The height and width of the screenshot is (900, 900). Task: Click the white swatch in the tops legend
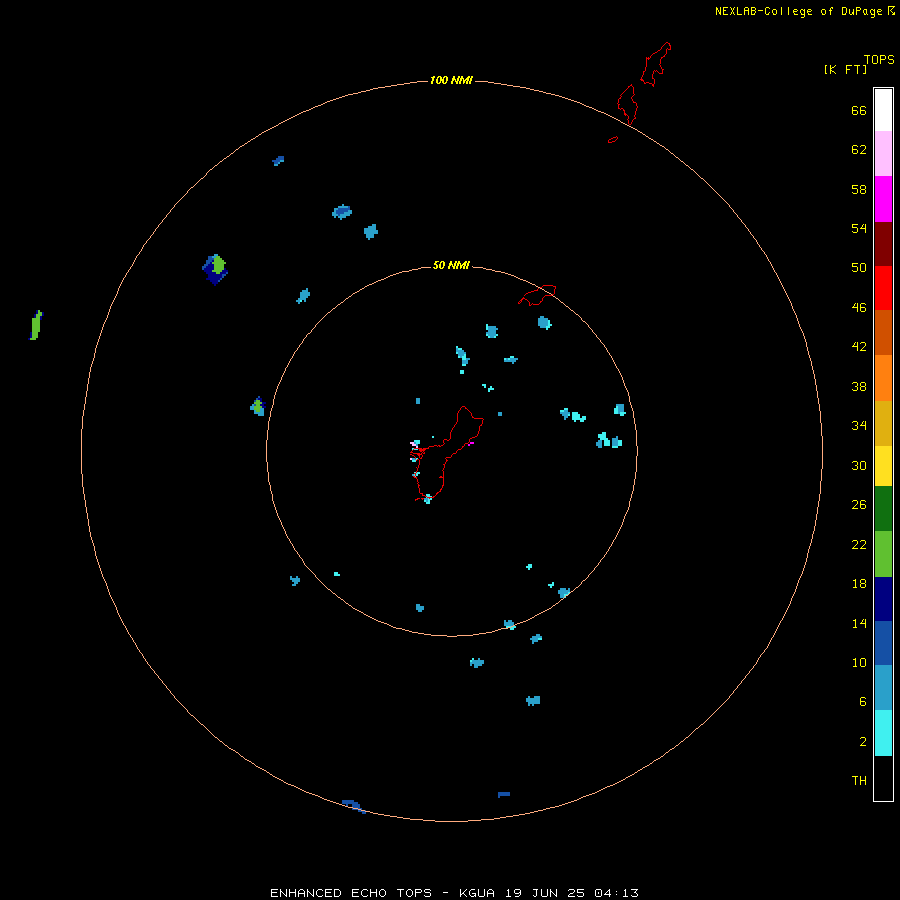[883, 110]
